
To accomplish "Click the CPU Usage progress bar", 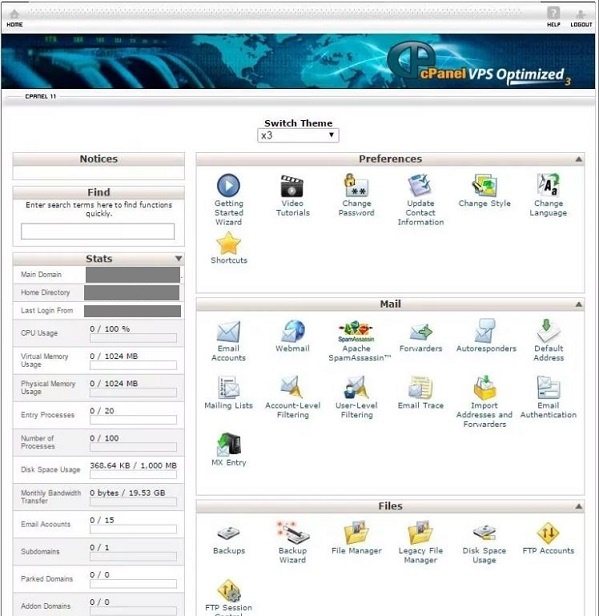I will coord(133,338).
